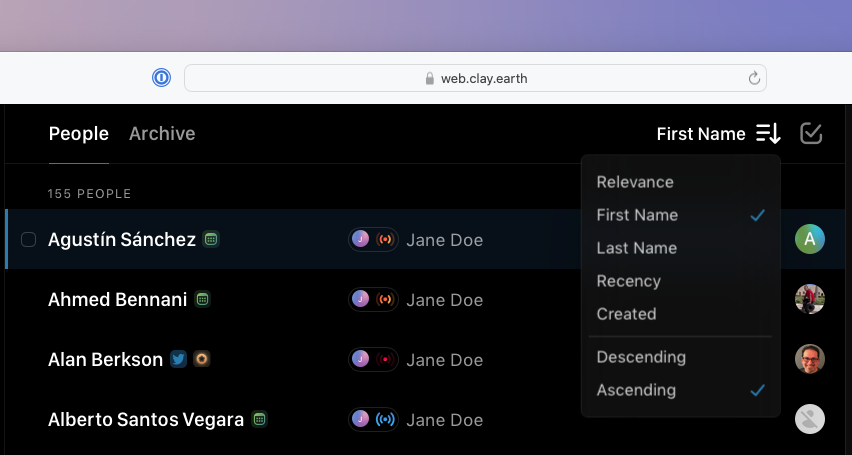Image resolution: width=852 pixels, height=455 pixels.
Task: Open the Alberto Santos Vegara contact
Action: pyautogui.click(x=146, y=419)
